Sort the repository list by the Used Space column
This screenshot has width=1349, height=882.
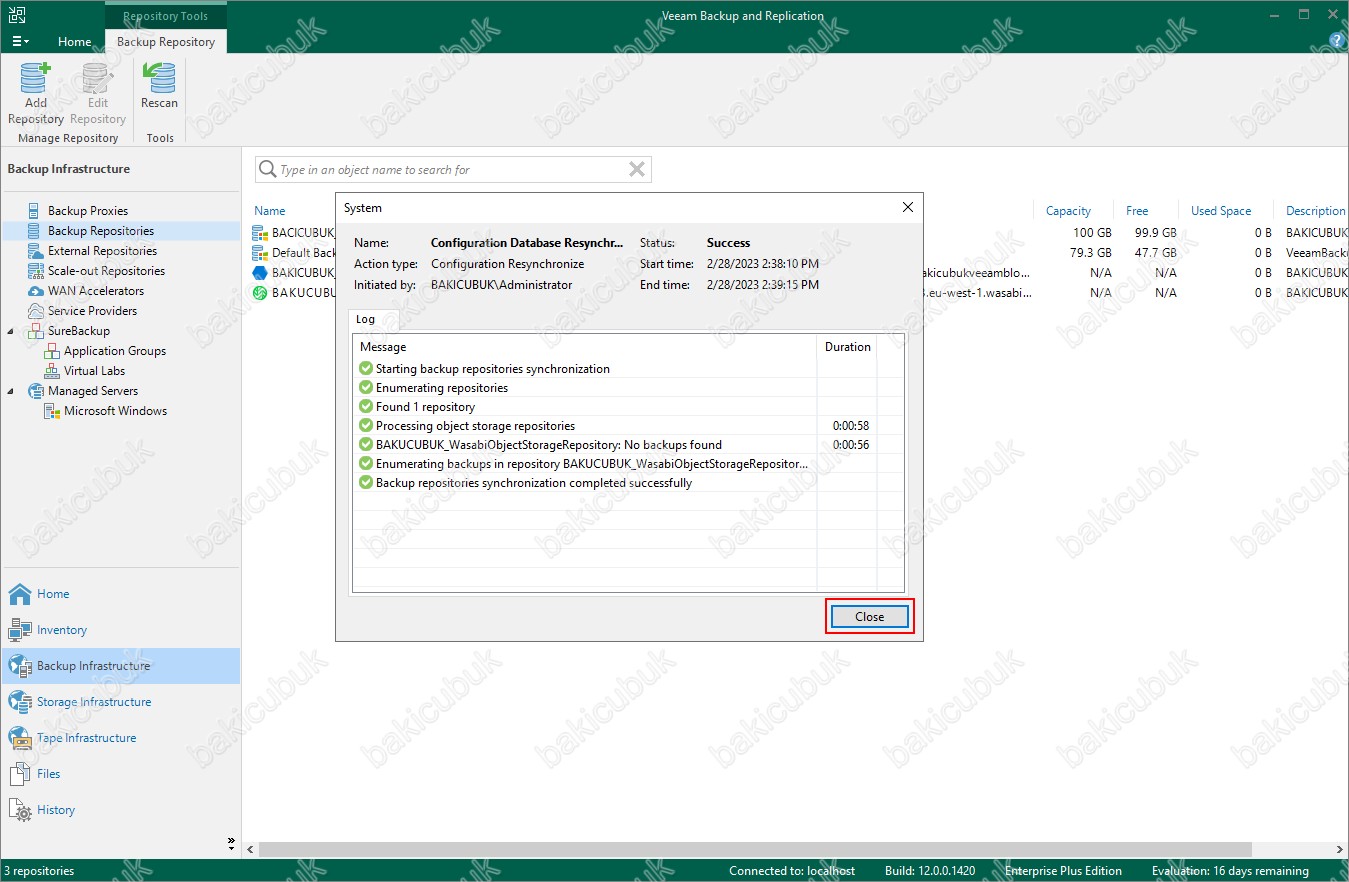click(x=1221, y=211)
